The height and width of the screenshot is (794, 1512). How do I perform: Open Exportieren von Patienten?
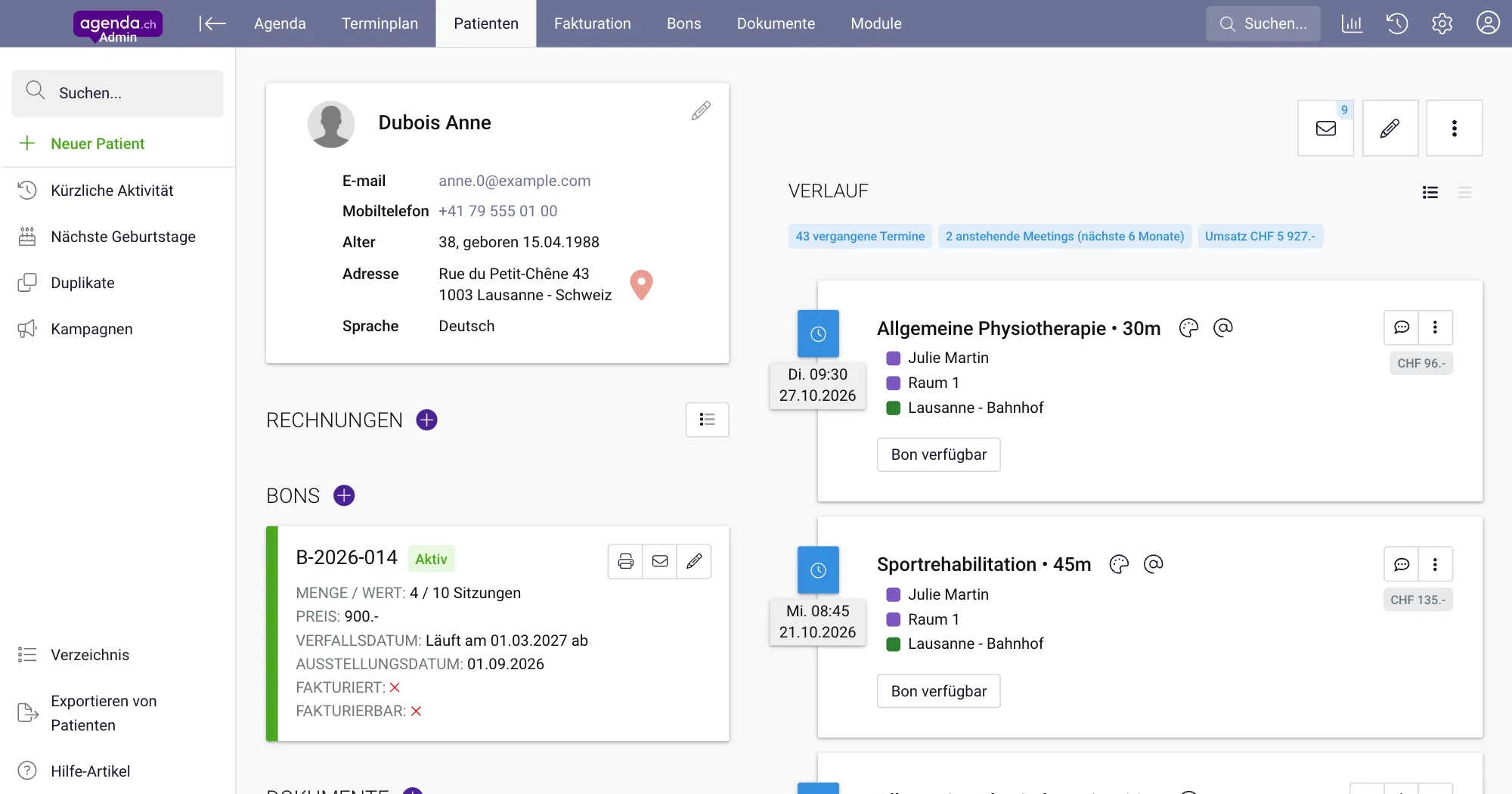click(104, 713)
